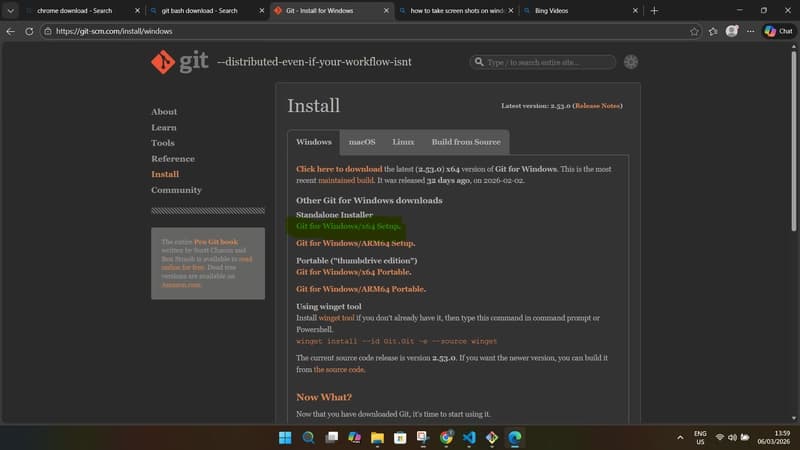
Task: Open File Explorer from taskbar
Action: click(x=377, y=437)
